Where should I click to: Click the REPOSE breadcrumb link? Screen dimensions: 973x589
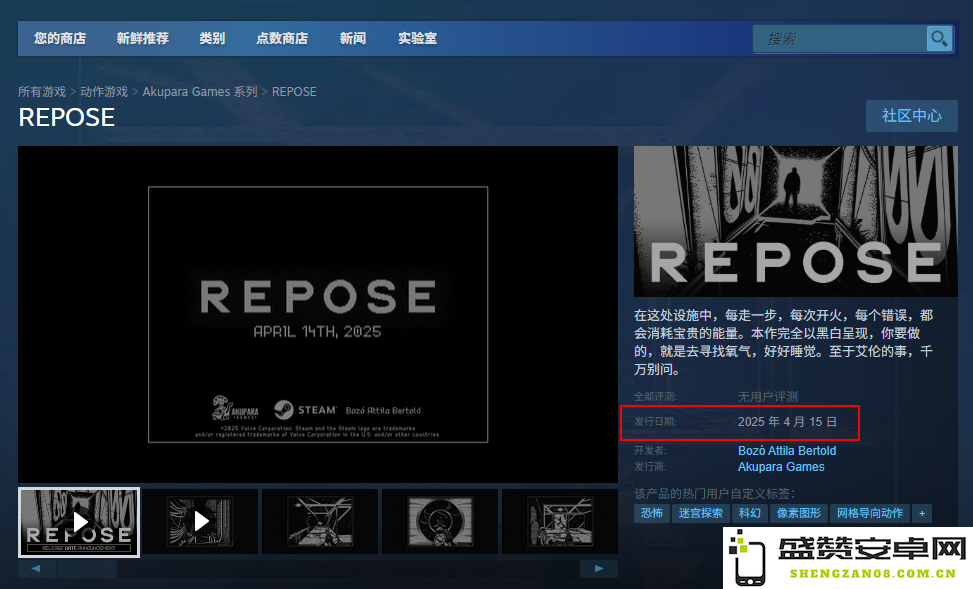point(294,92)
